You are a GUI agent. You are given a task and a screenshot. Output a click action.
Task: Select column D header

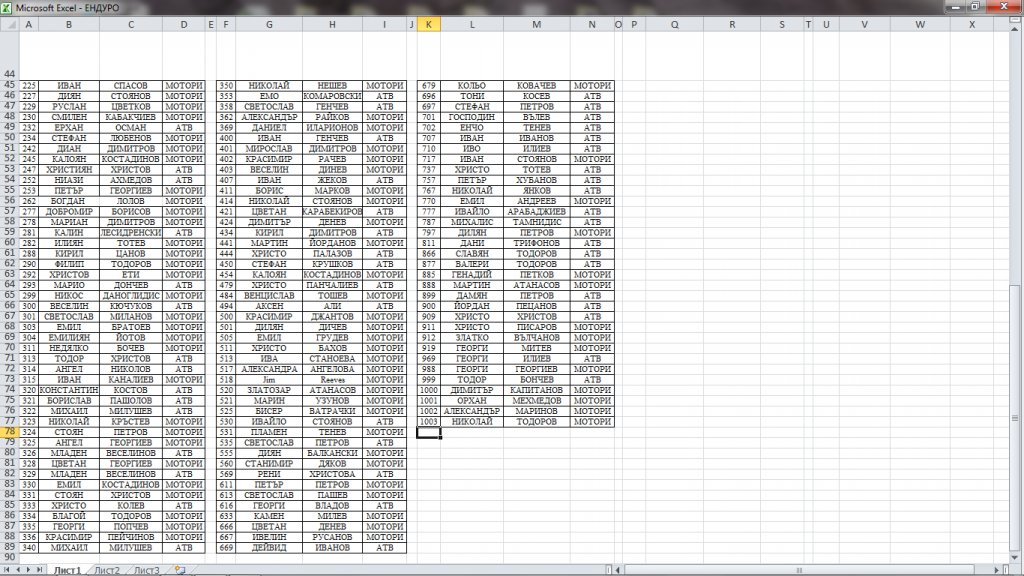tap(184, 24)
